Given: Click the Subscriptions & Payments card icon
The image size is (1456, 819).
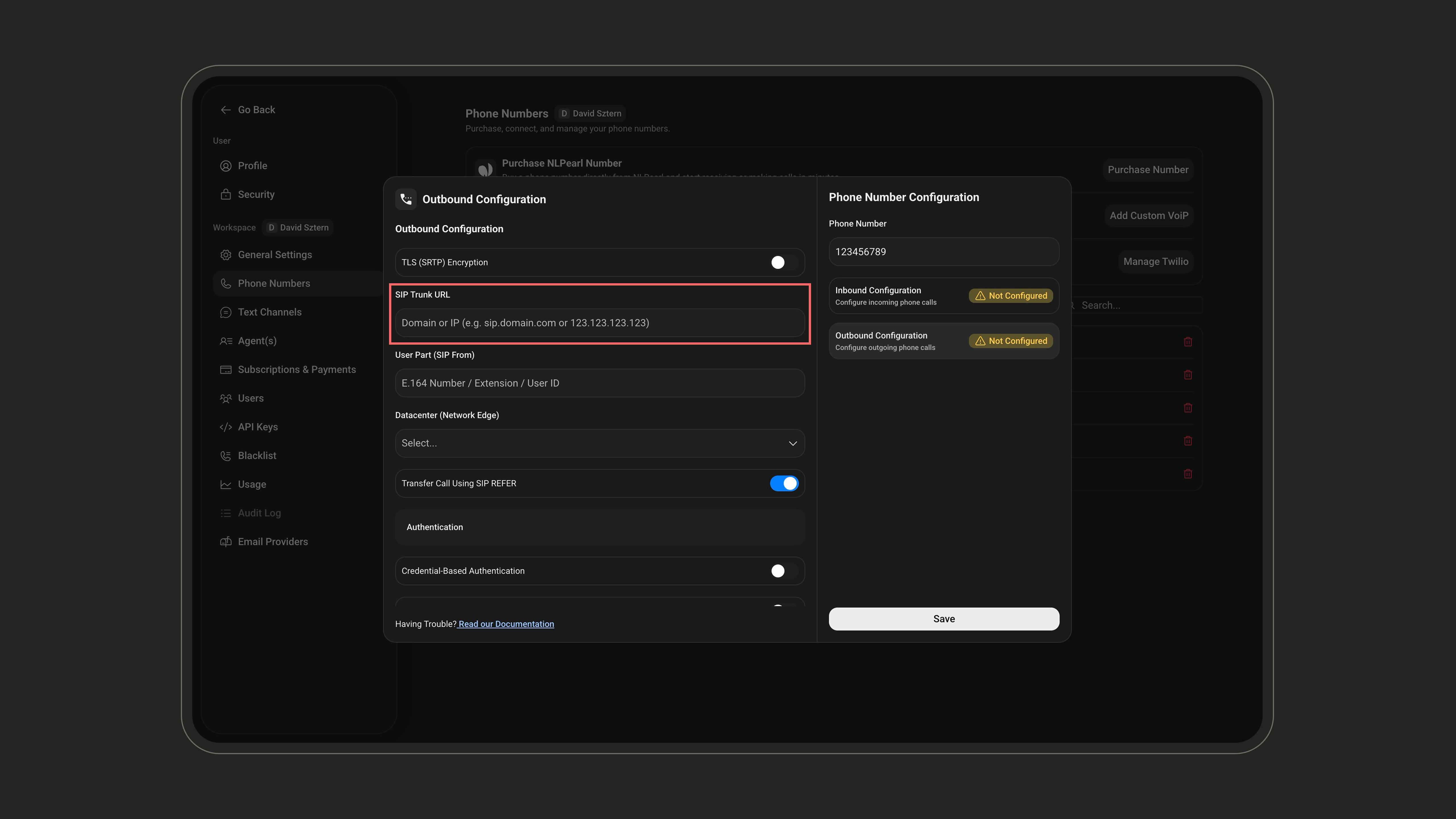Looking at the screenshot, I should pos(226,370).
